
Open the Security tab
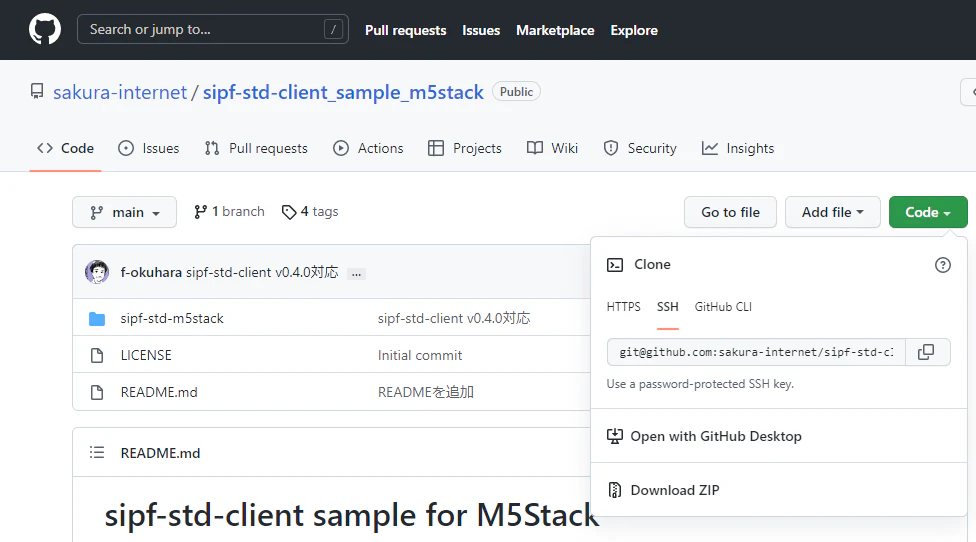coord(640,148)
